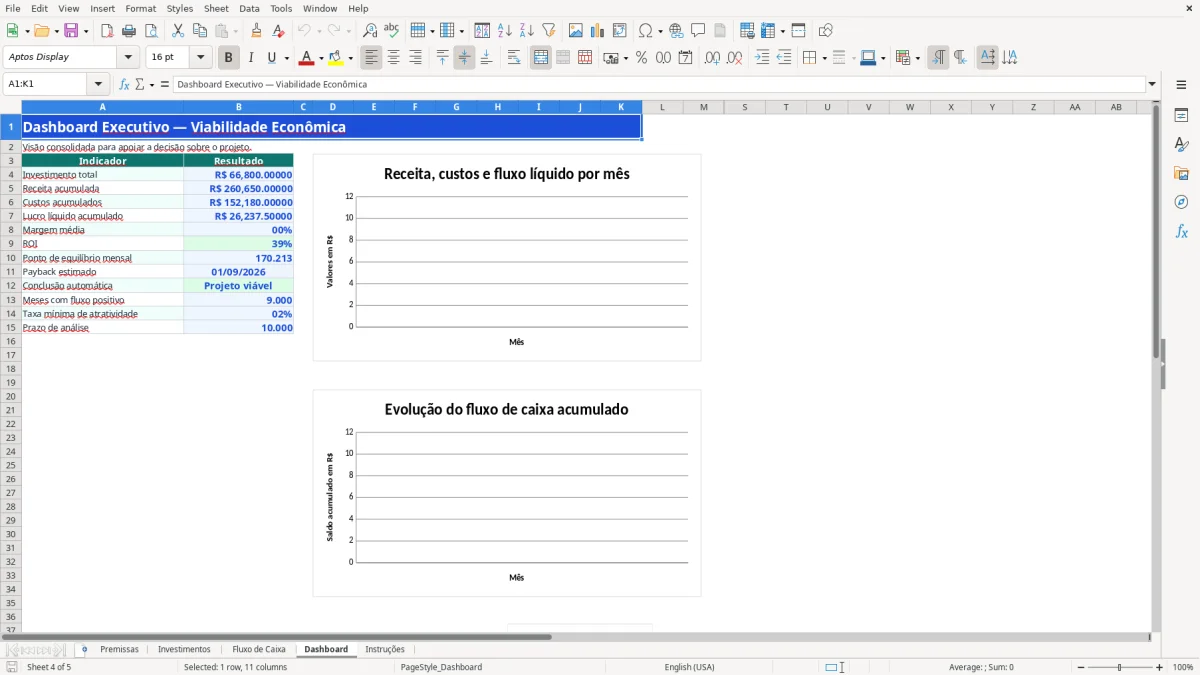Click the Sort Ascending icon
This screenshot has width=1200, height=675.
point(505,31)
